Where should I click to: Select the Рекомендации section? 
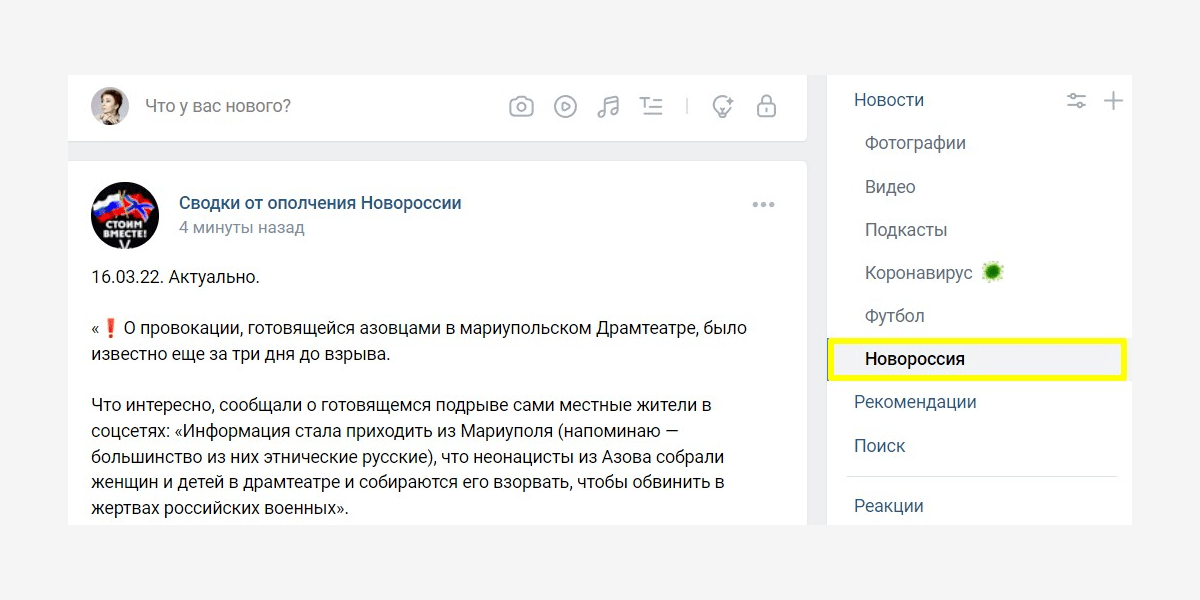915,402
